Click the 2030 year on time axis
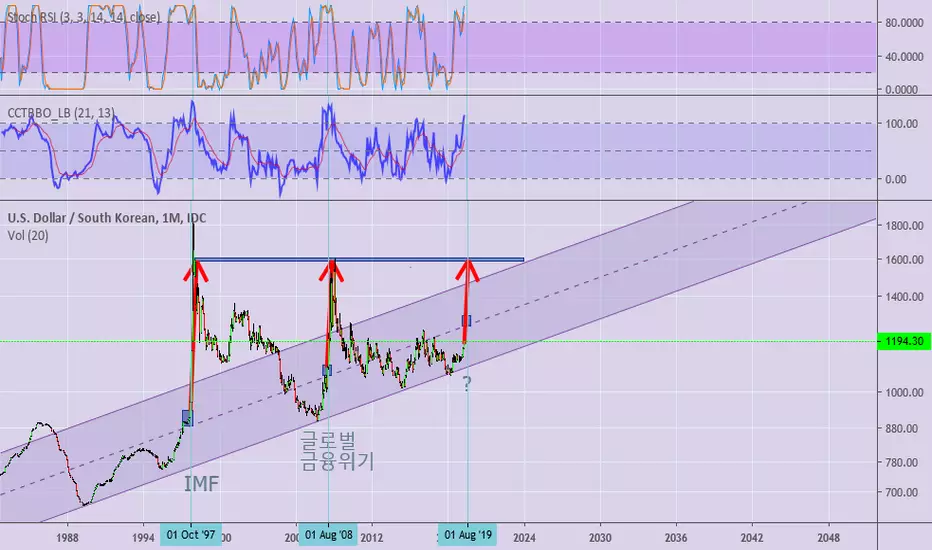This screenshot has width=932, height=550. tap(600, 538)
